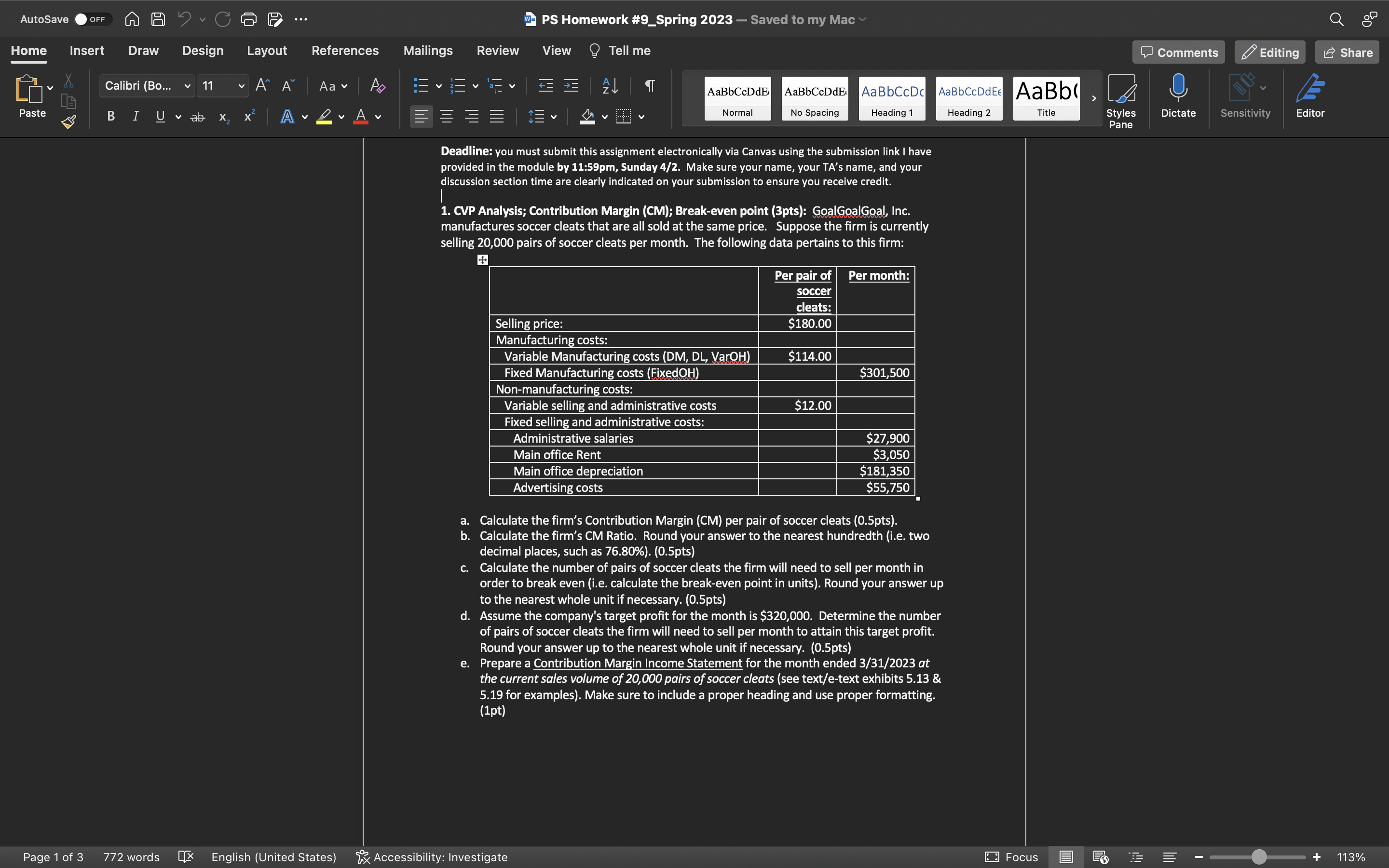Open the Review tab
The width and height of the screenshot is (1389, 868).
coord(497,51)
